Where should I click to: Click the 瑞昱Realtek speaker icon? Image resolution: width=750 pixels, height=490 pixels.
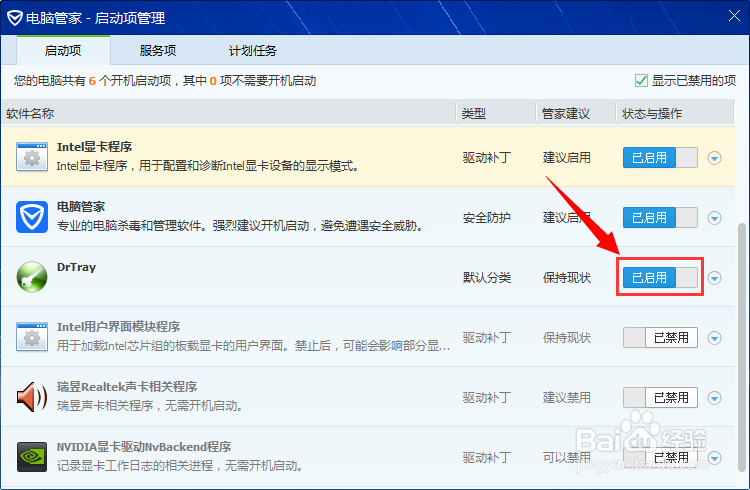pyautogui.click(x=32, y=397)
